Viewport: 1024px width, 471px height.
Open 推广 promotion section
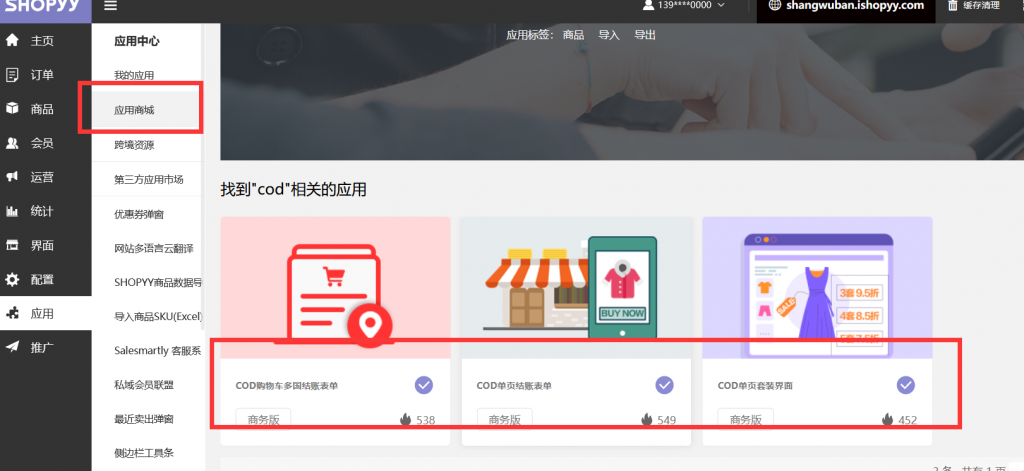41,347
